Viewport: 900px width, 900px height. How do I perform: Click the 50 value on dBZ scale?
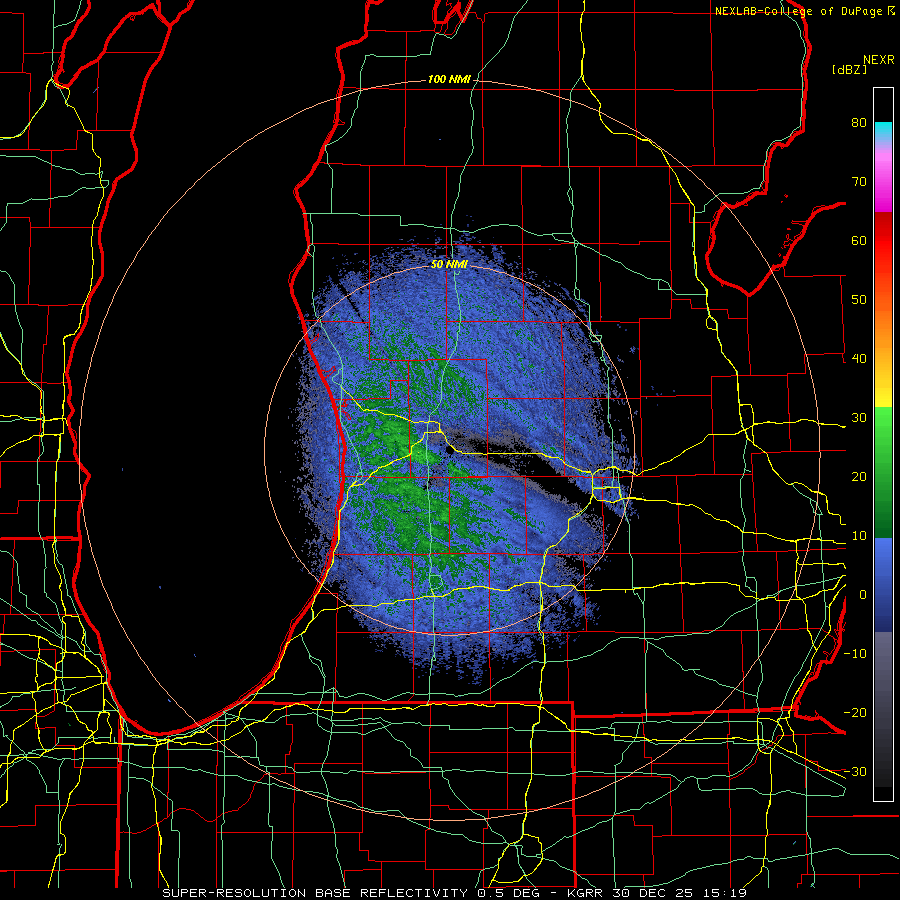pos(859,300)
